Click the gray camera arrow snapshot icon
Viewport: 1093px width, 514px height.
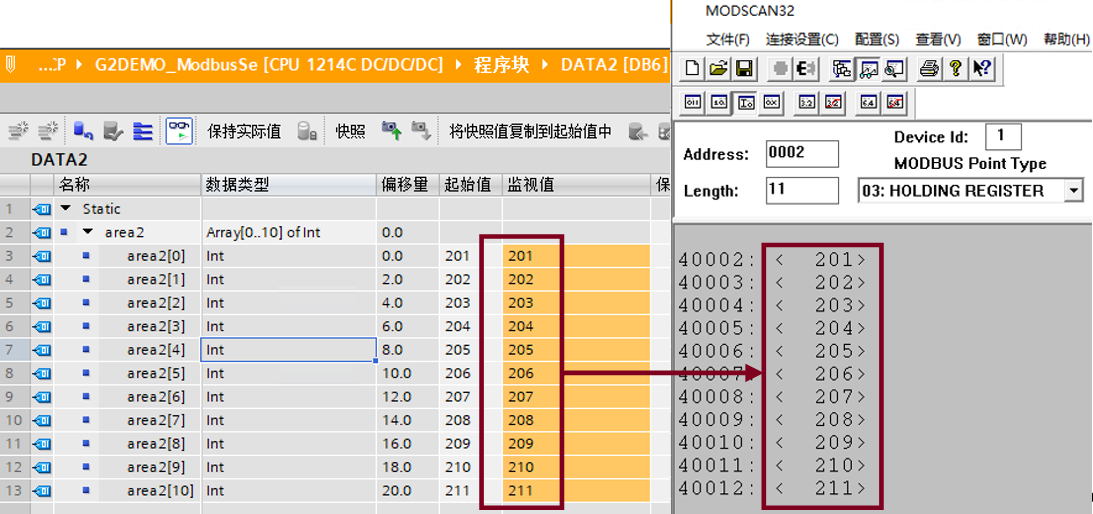click(420, 130)
